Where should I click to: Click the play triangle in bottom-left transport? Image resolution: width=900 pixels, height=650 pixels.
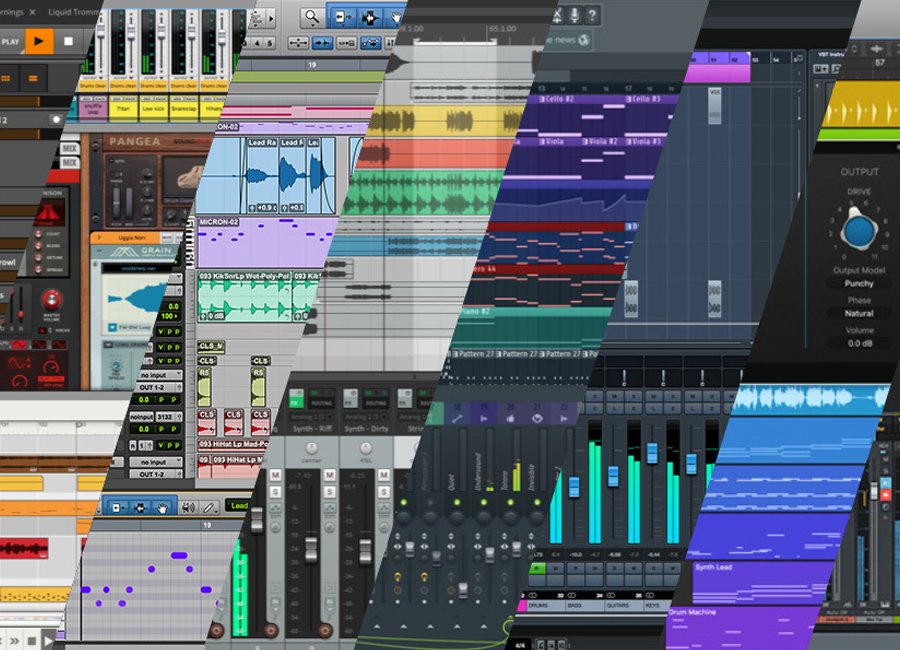[x=48, y=641]
